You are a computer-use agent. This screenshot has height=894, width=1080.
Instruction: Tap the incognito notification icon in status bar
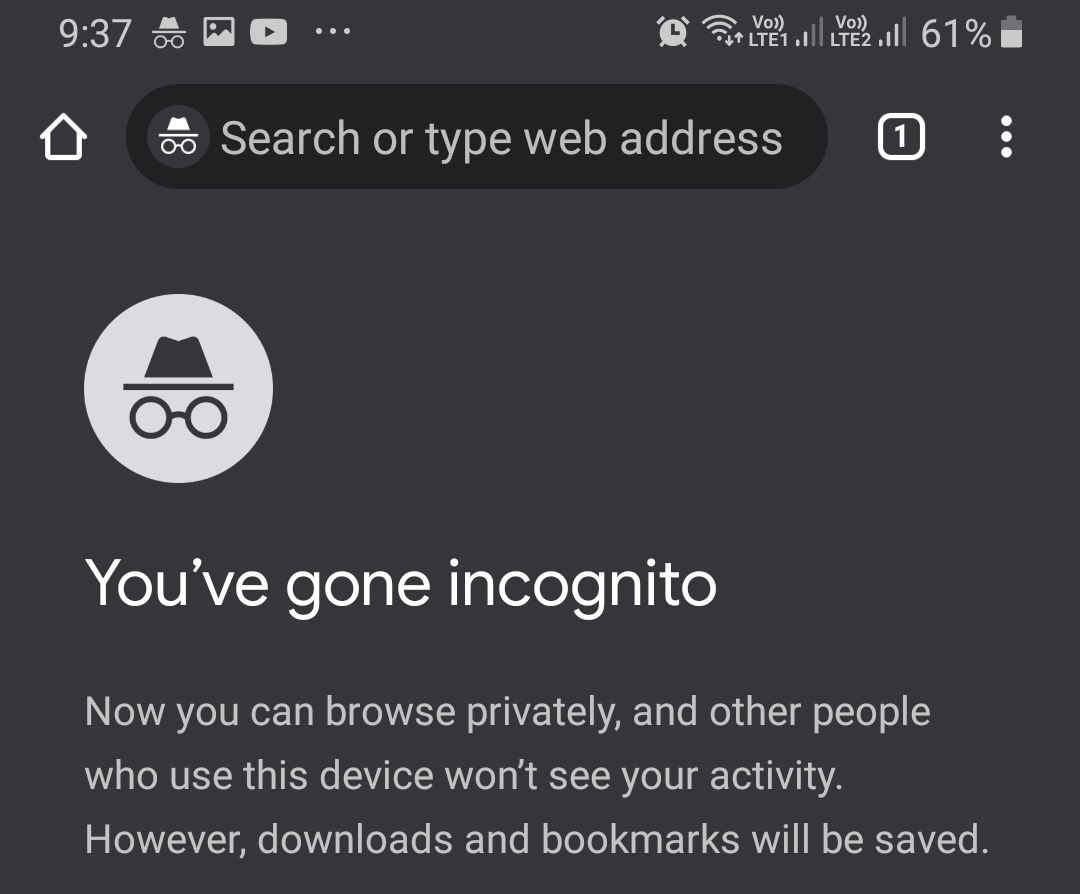point(168,33)
